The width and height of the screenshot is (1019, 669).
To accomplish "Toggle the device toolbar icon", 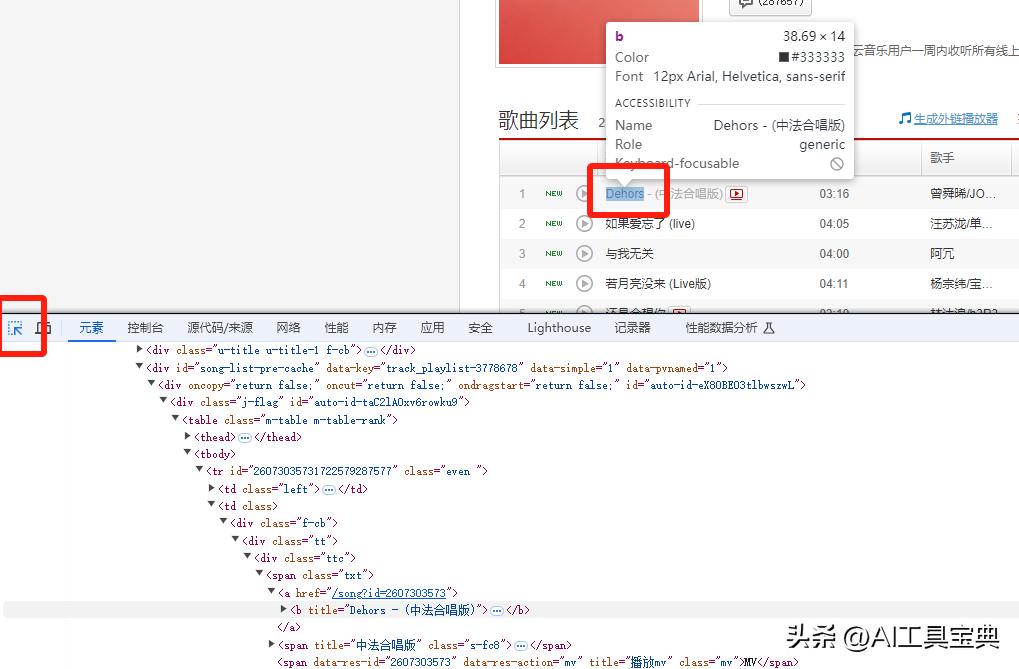I will tap(43, 328).
